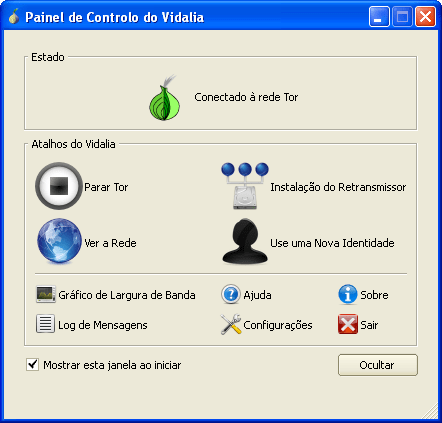Click the black silhouette new identity icon
This screenshot has height=423, width=442.
245,241
